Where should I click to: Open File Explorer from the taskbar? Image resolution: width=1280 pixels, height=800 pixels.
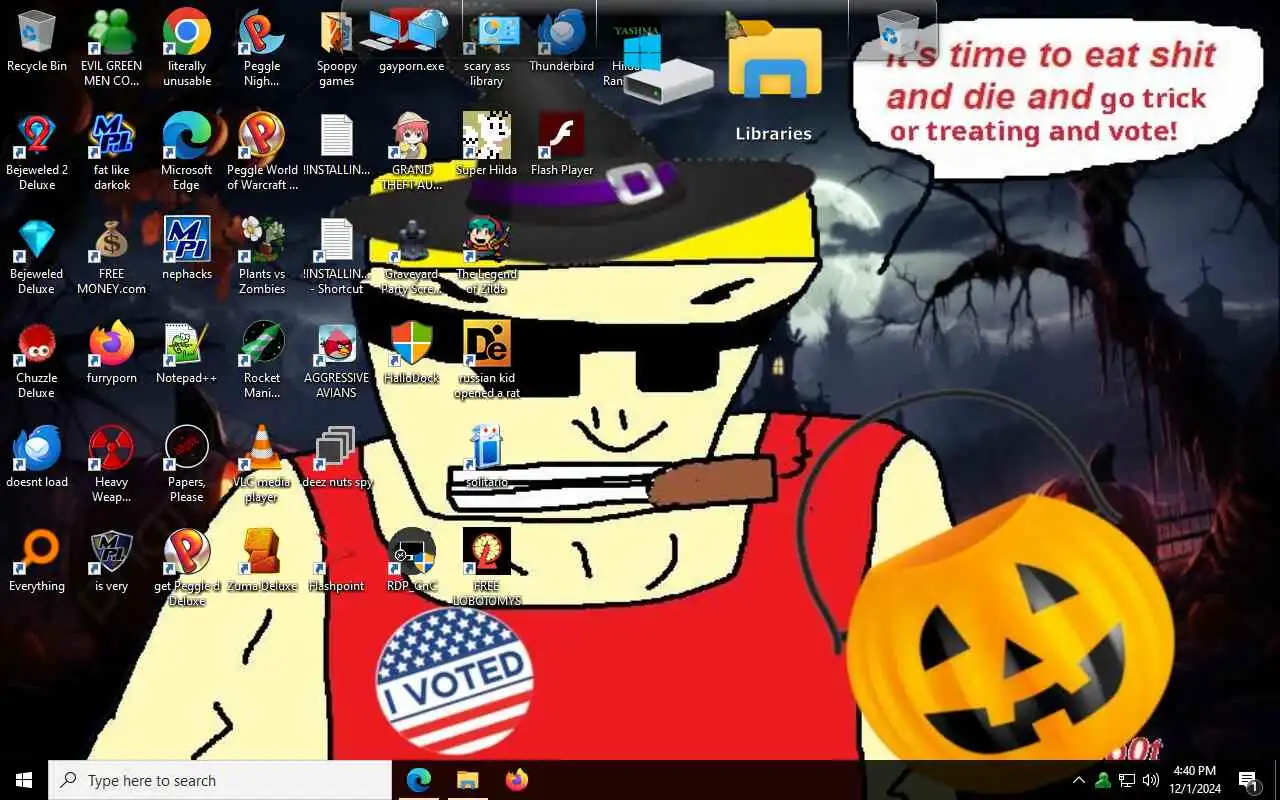(468, 780)
